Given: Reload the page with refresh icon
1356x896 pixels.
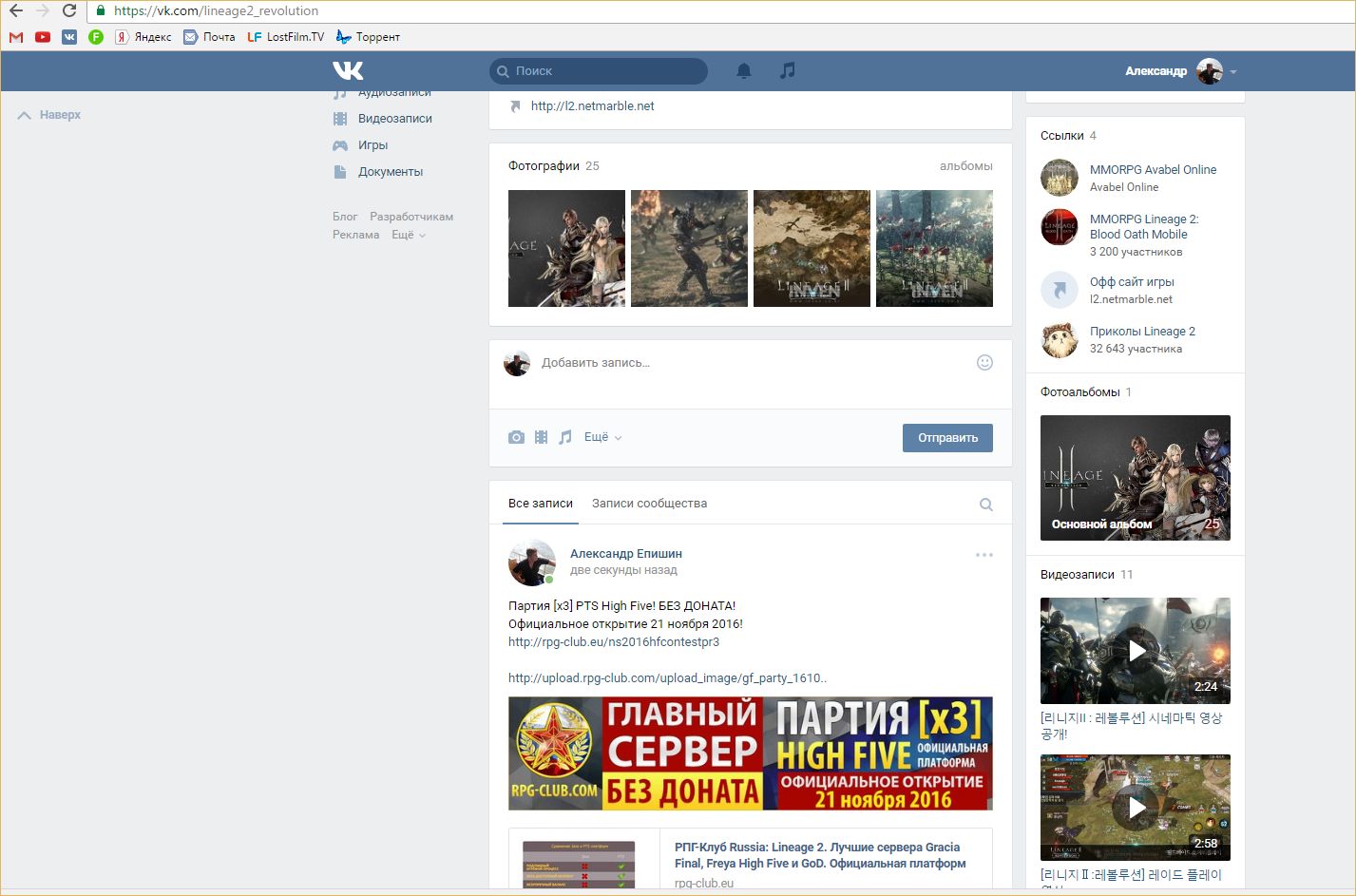Looking at the screenshot, I should coord(68,10).
